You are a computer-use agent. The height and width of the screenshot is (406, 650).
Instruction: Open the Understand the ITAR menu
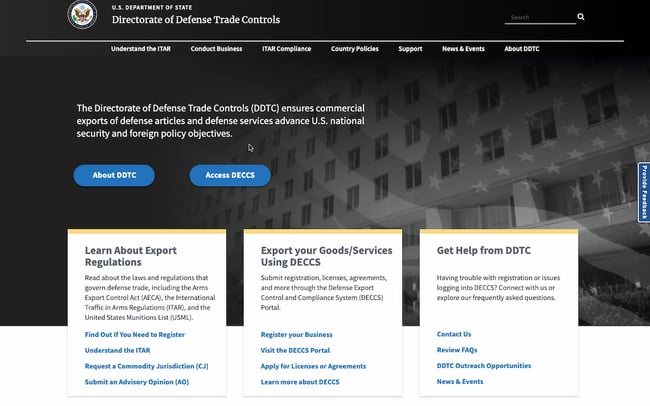click(141, 49)
